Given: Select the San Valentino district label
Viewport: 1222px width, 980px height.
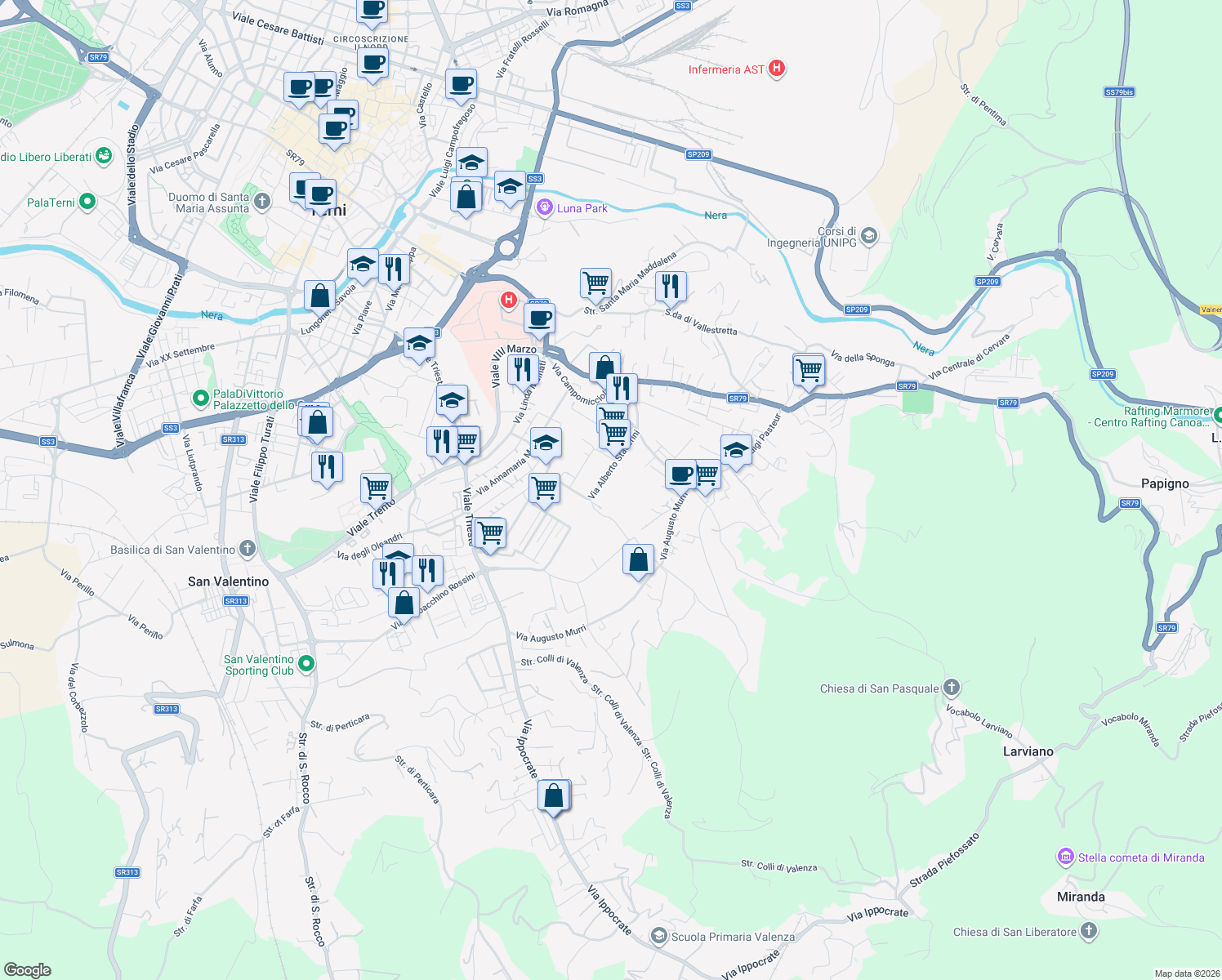Looking at the screenshot, I should pos(228,581).
